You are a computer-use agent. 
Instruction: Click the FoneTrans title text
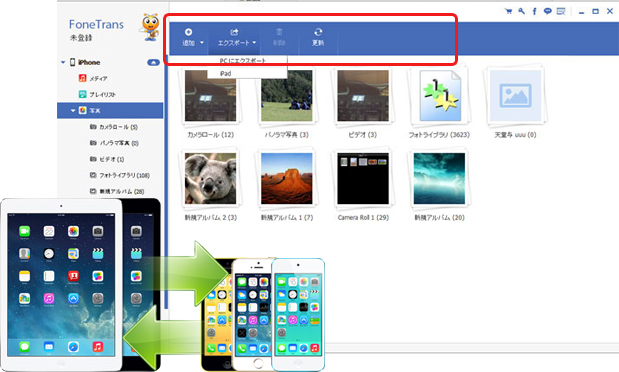click(96, 24)
